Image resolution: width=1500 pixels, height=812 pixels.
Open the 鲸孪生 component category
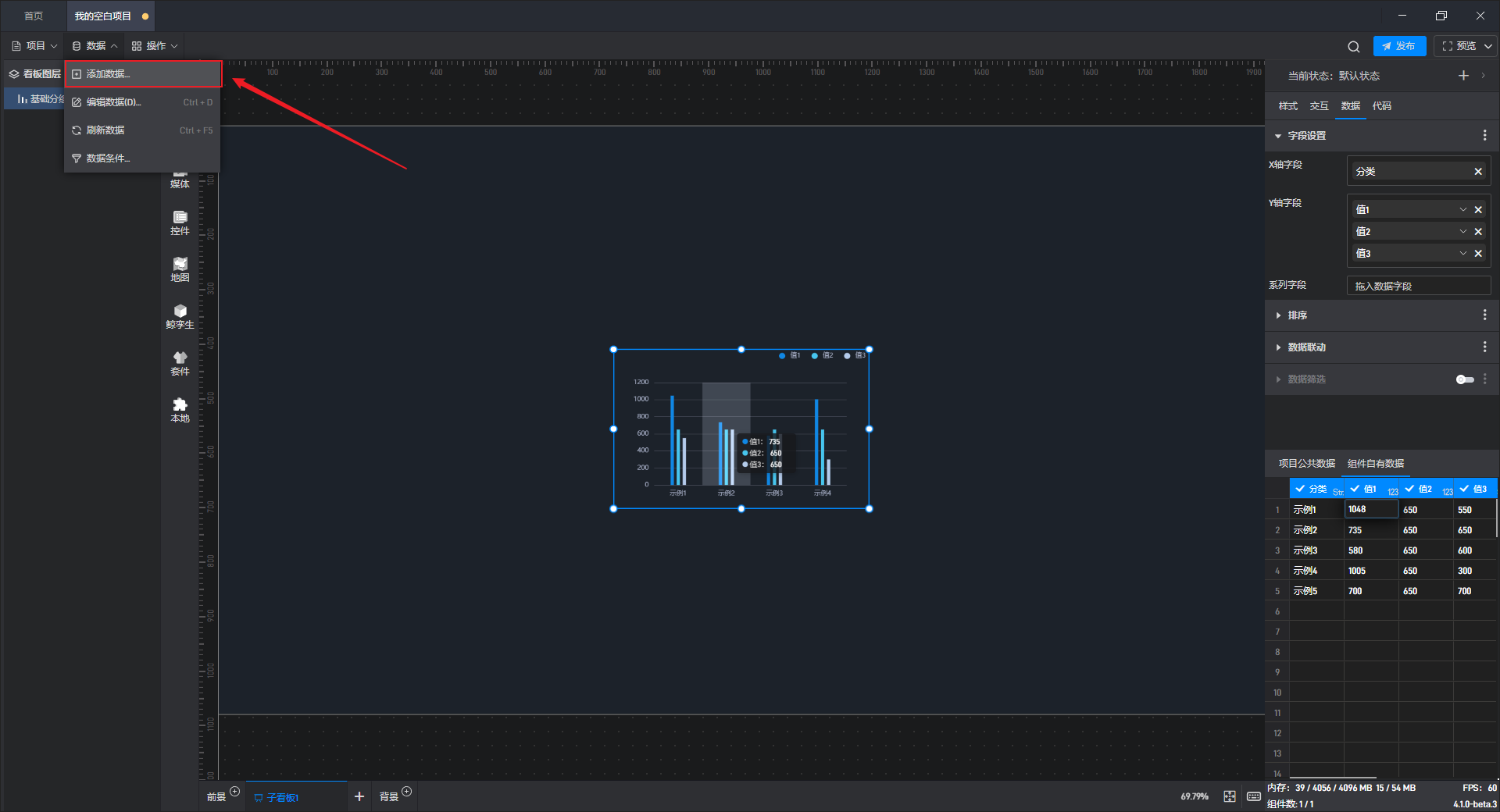180,316
